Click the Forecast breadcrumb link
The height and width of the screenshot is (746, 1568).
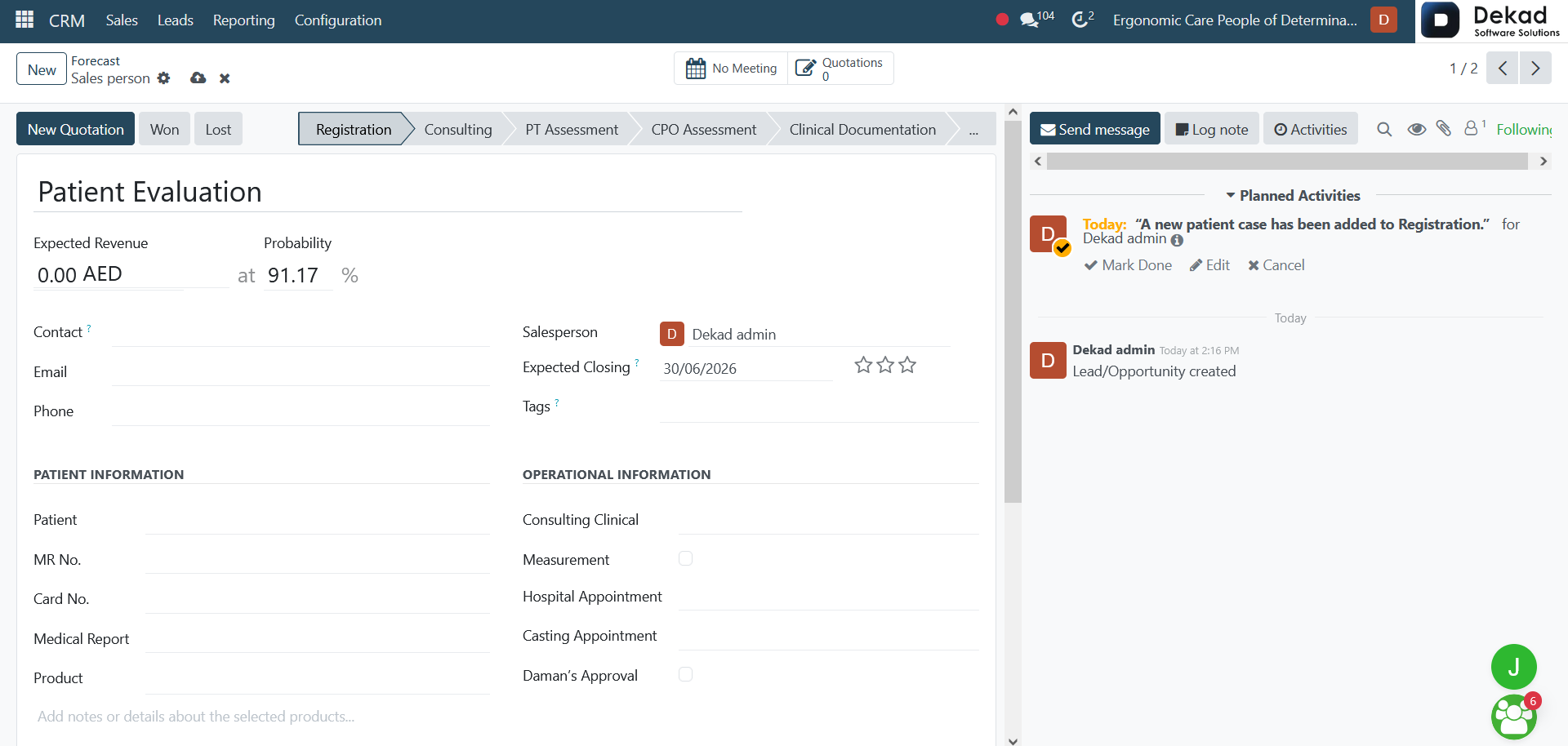(x=96, y=60)
